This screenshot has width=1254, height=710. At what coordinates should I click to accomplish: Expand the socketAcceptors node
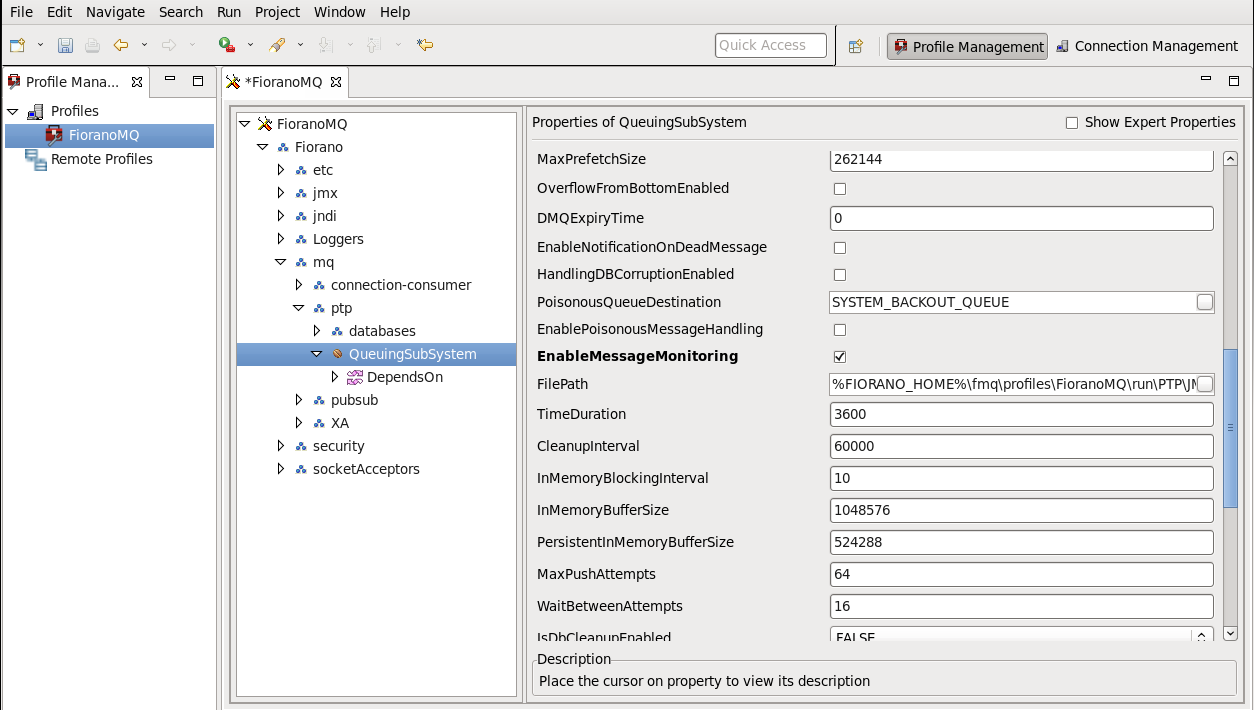(281, 469)
